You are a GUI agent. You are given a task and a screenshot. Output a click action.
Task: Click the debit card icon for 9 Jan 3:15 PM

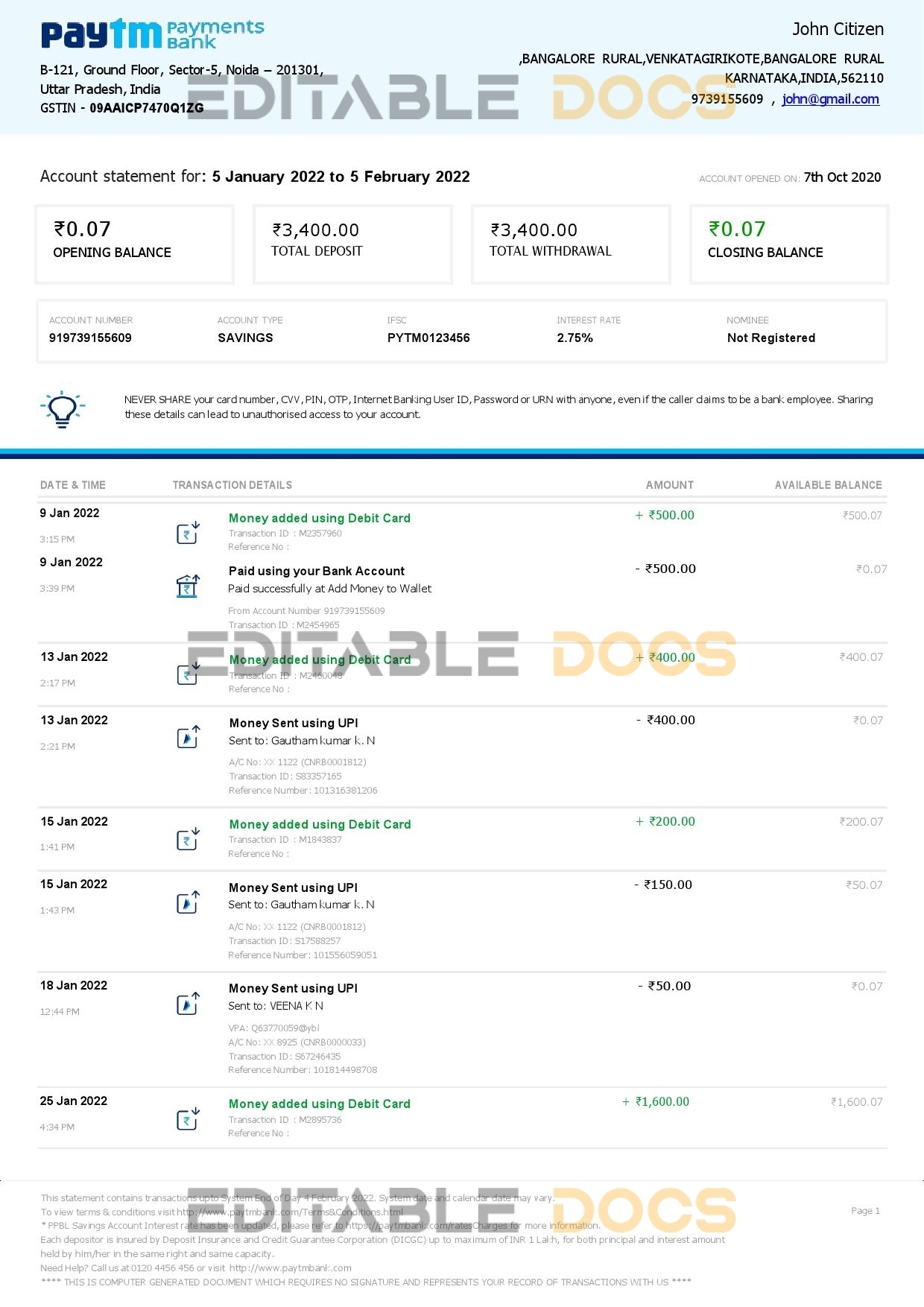pyautogui.click(x=188, y=532)
